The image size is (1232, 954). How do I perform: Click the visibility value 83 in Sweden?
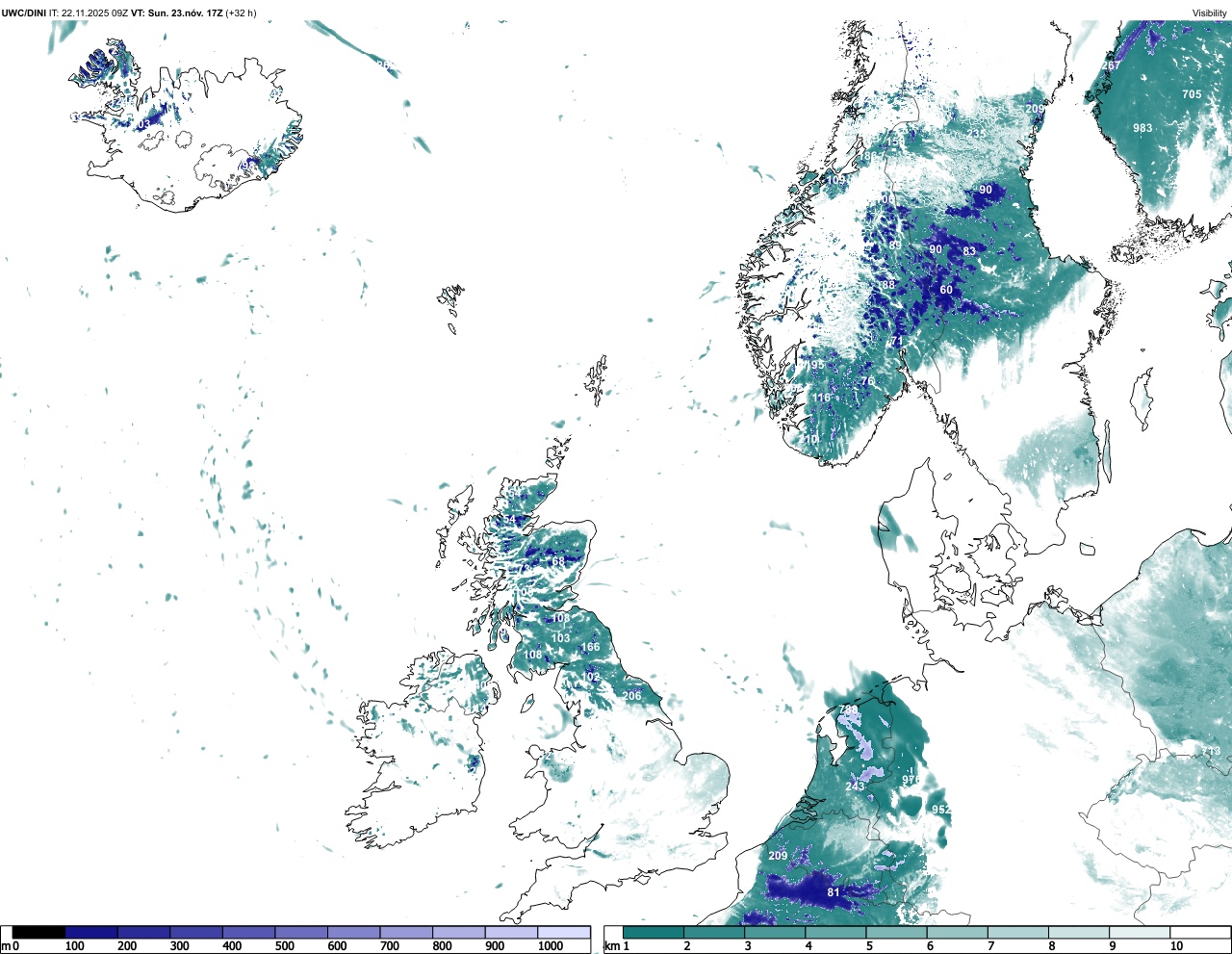[969, 251]
